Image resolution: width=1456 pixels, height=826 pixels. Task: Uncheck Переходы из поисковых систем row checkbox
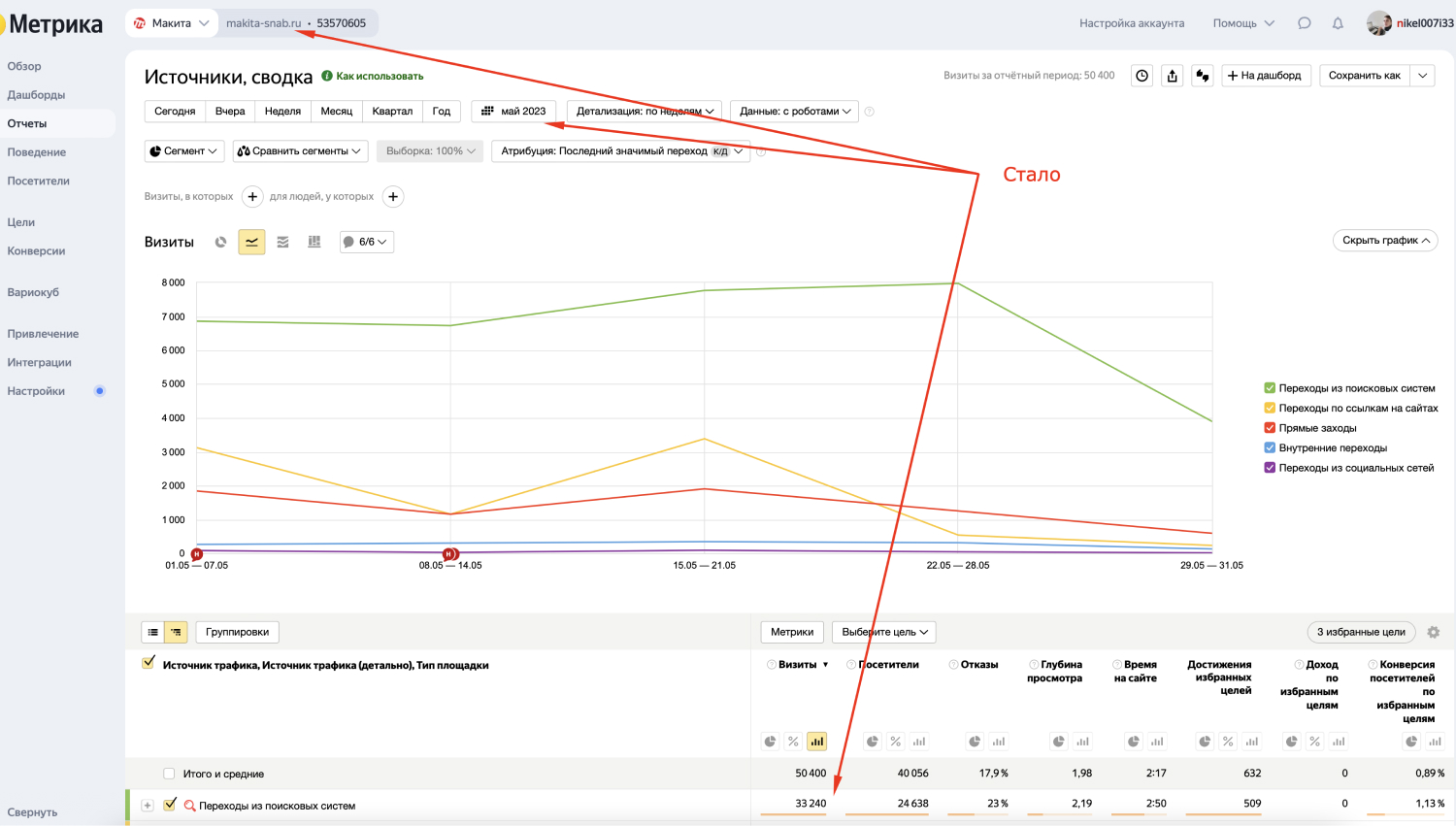[171, 804]
